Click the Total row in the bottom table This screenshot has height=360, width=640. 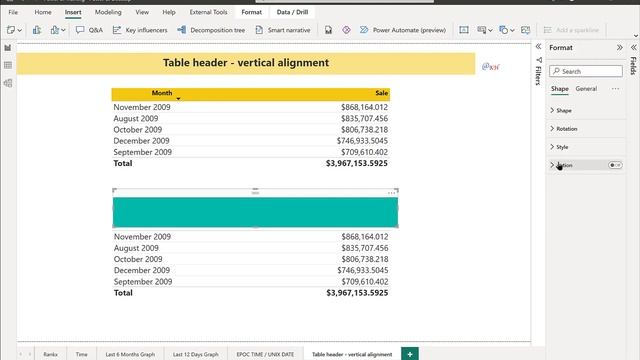[x=251, y=293]
